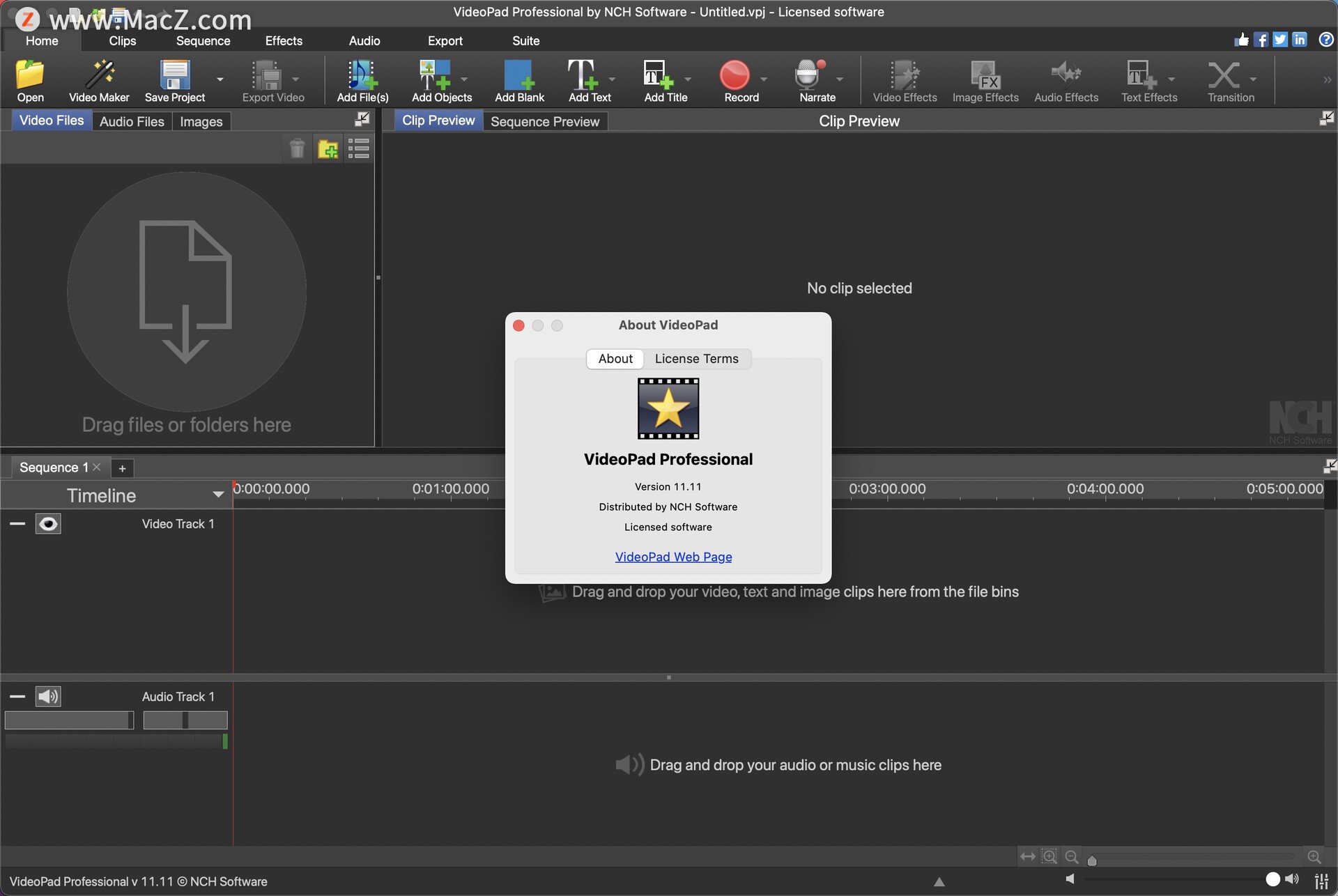Open the VideoPad Web Page link

[673, 557]
